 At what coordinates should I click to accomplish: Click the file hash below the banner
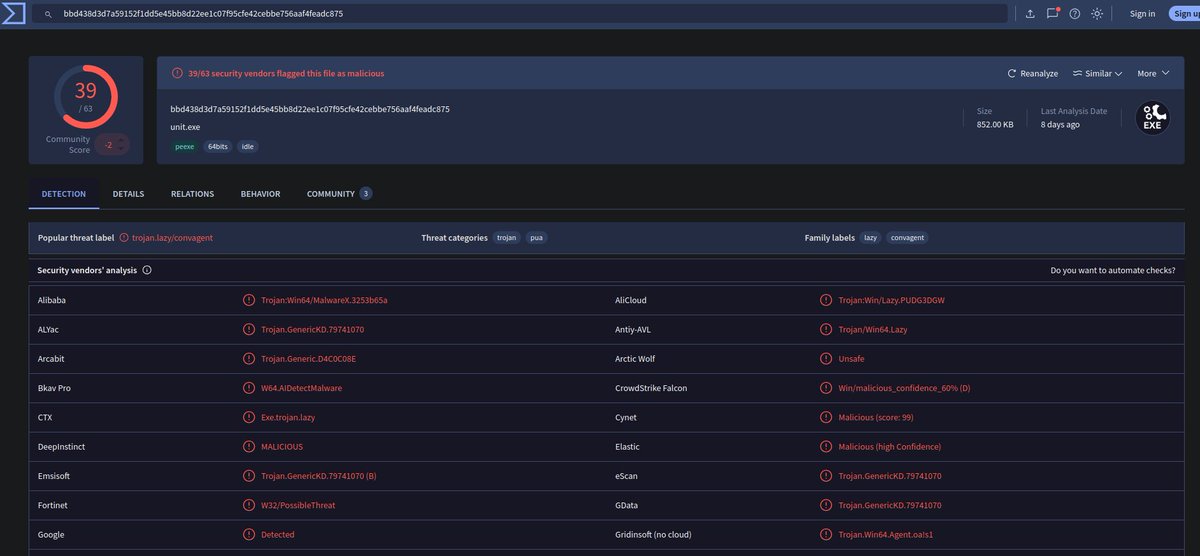[x=310, y=109]
